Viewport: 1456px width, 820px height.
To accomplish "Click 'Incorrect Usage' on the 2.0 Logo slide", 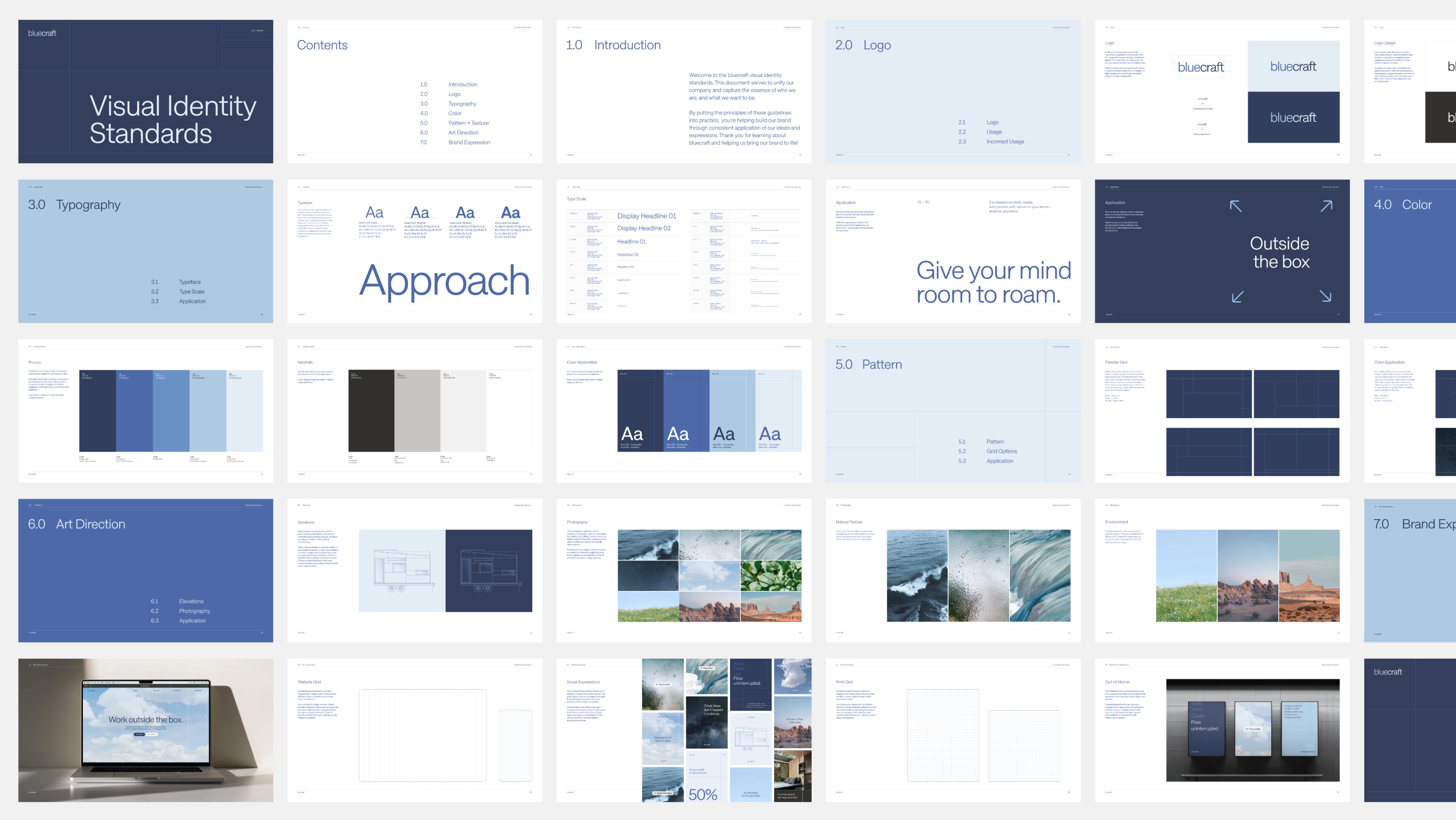I will tap(1005, 141).
